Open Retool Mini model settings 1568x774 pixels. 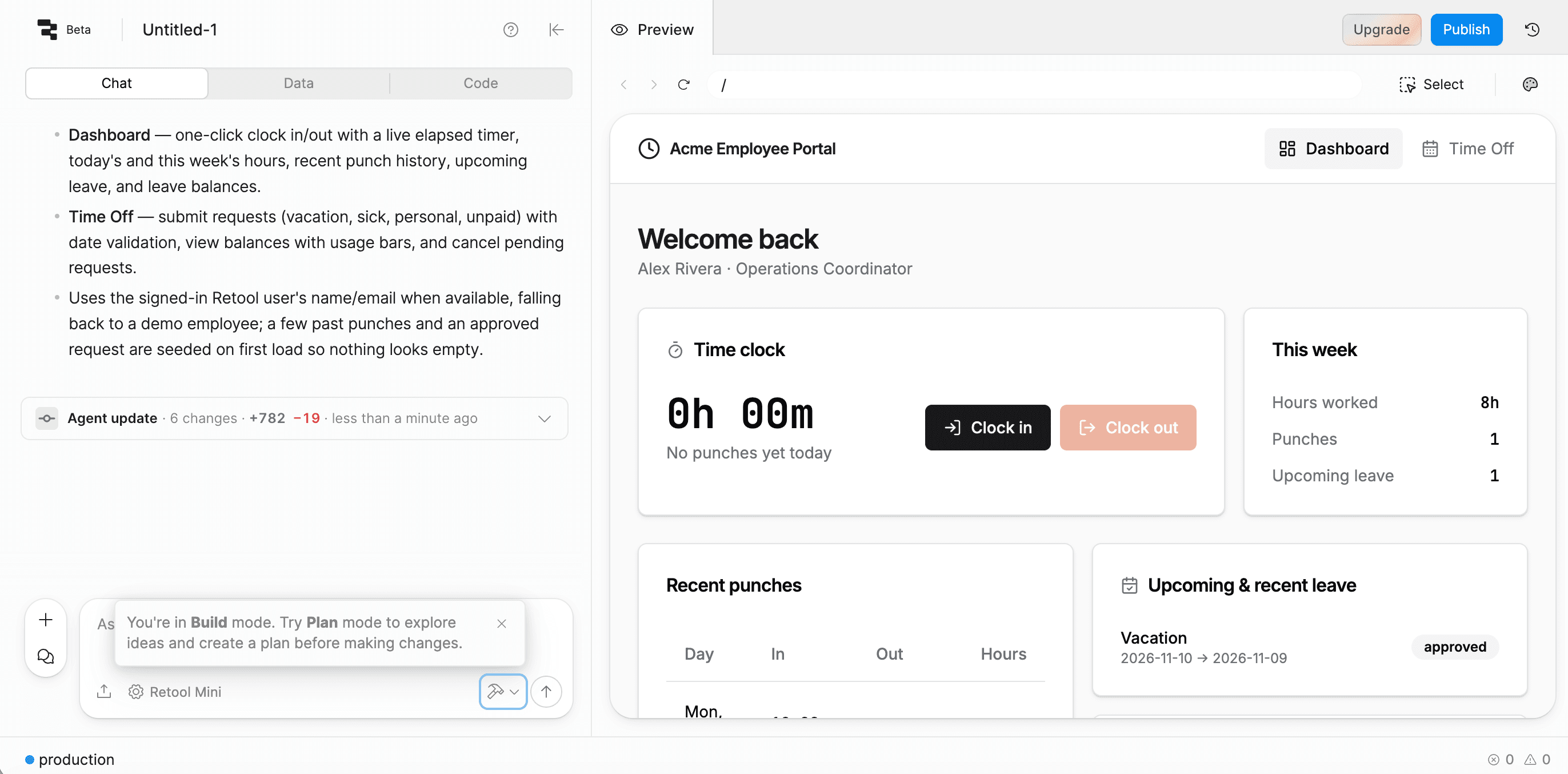click(x=175, y=692)
